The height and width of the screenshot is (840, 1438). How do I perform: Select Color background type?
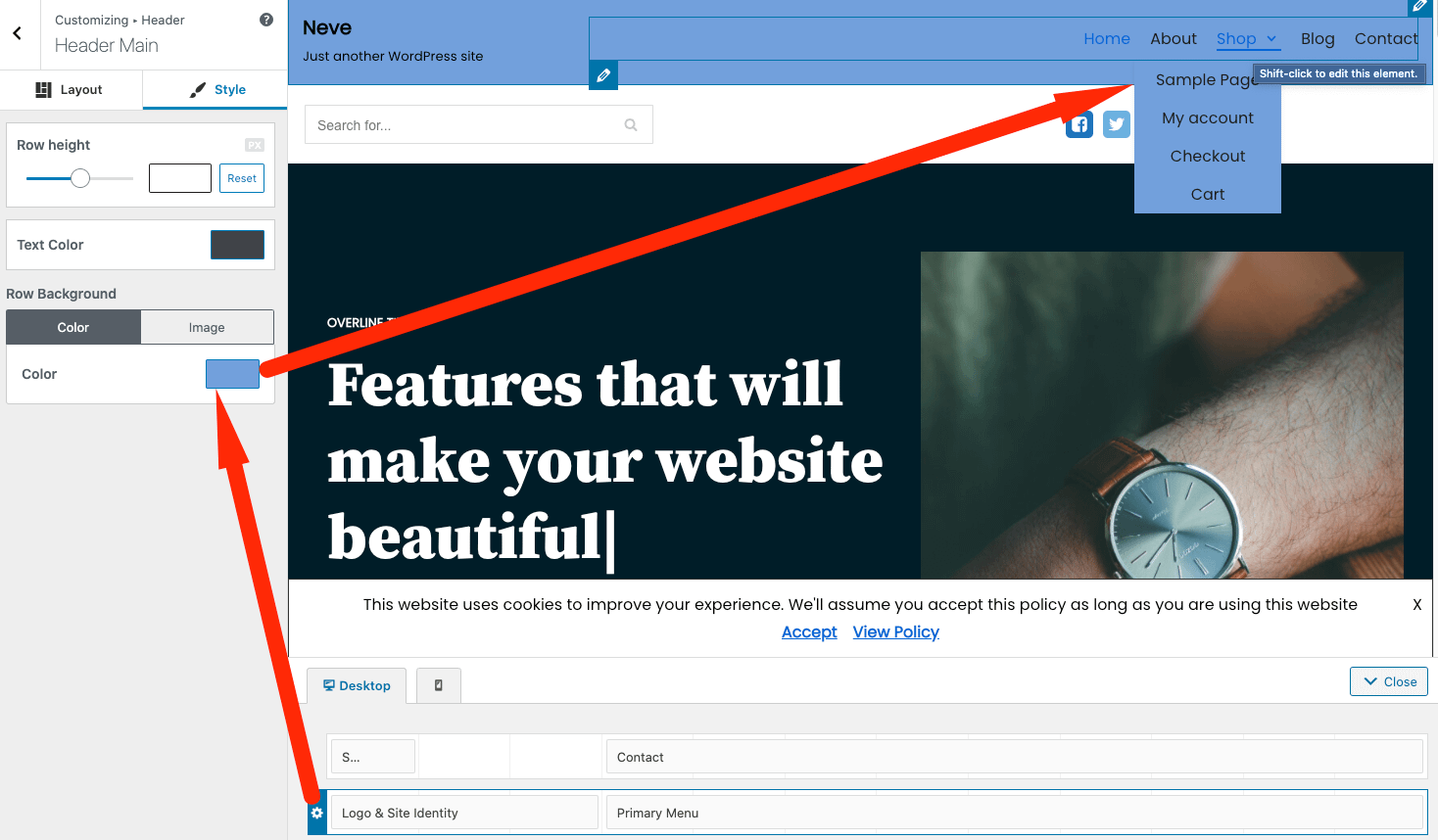click(x=73, y=328)
